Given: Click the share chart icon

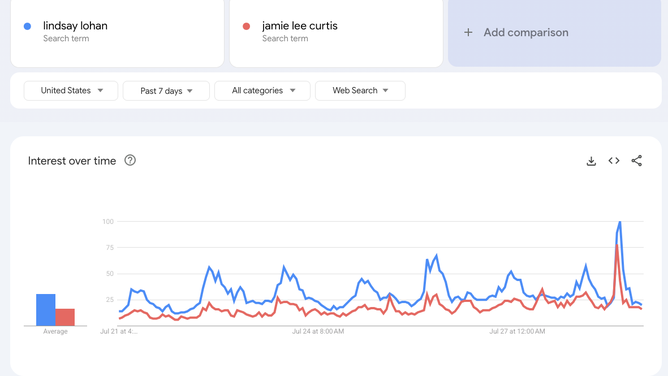Looking at the screenshot, I should [x=636, y=161].
